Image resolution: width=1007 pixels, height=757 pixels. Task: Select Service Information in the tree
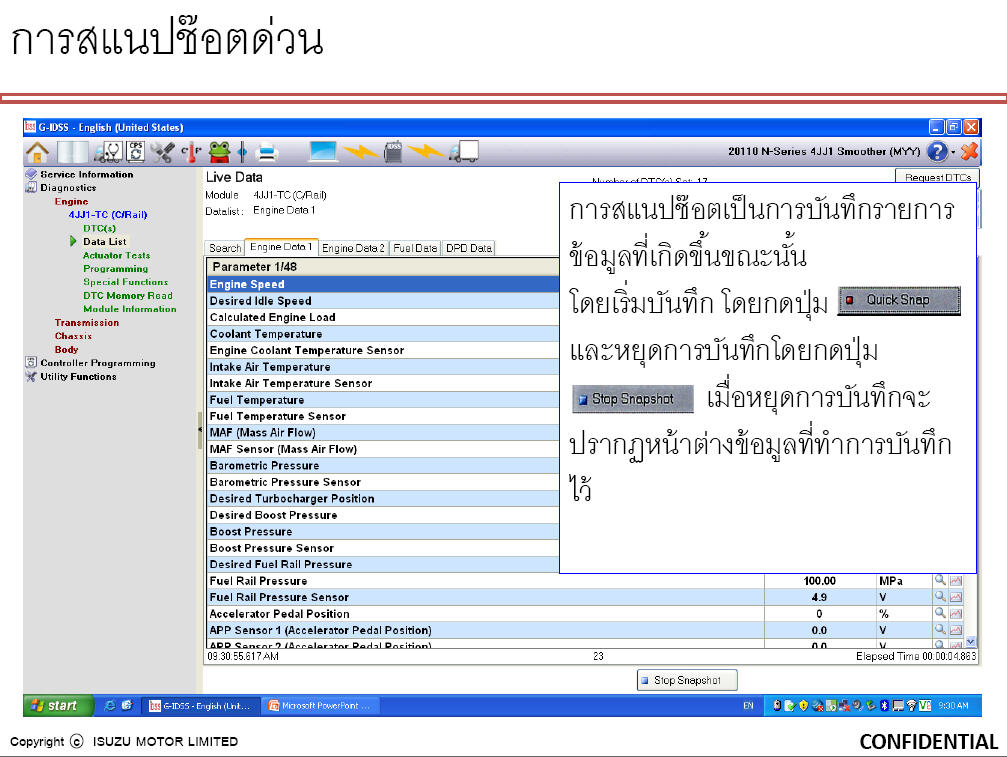[87, 174]
